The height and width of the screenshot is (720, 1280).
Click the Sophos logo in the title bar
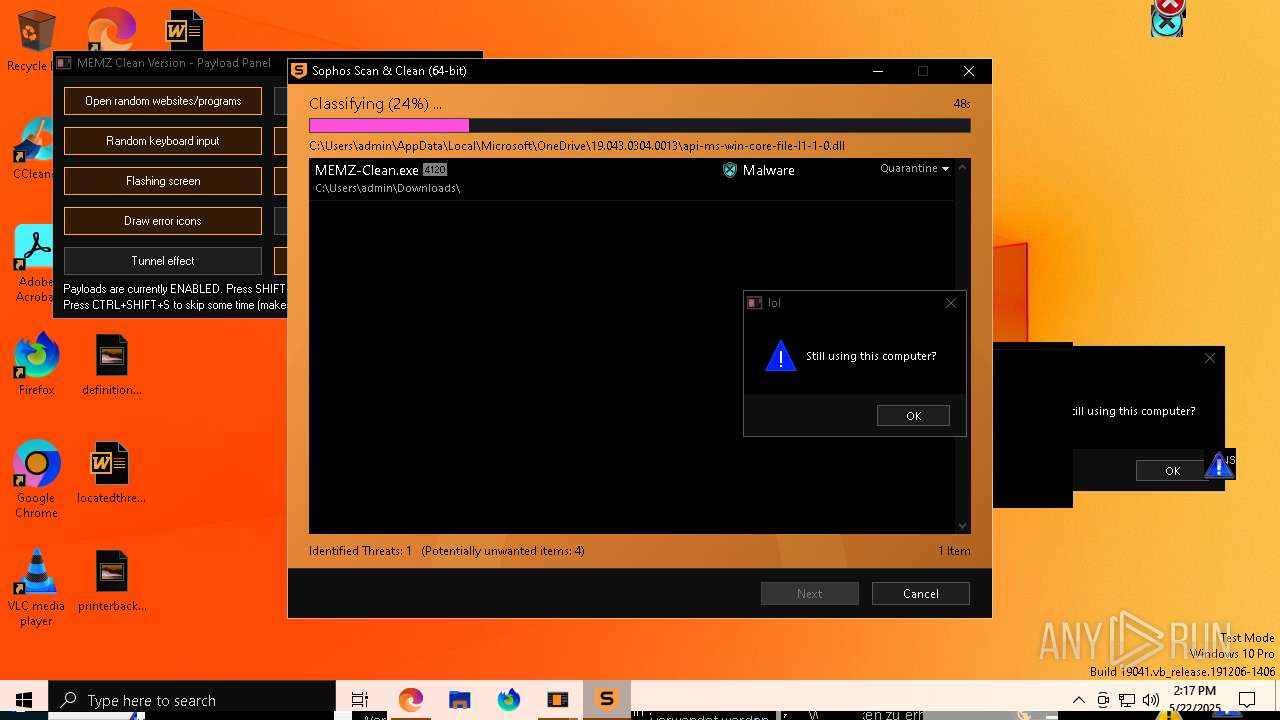tap(299, 71)
